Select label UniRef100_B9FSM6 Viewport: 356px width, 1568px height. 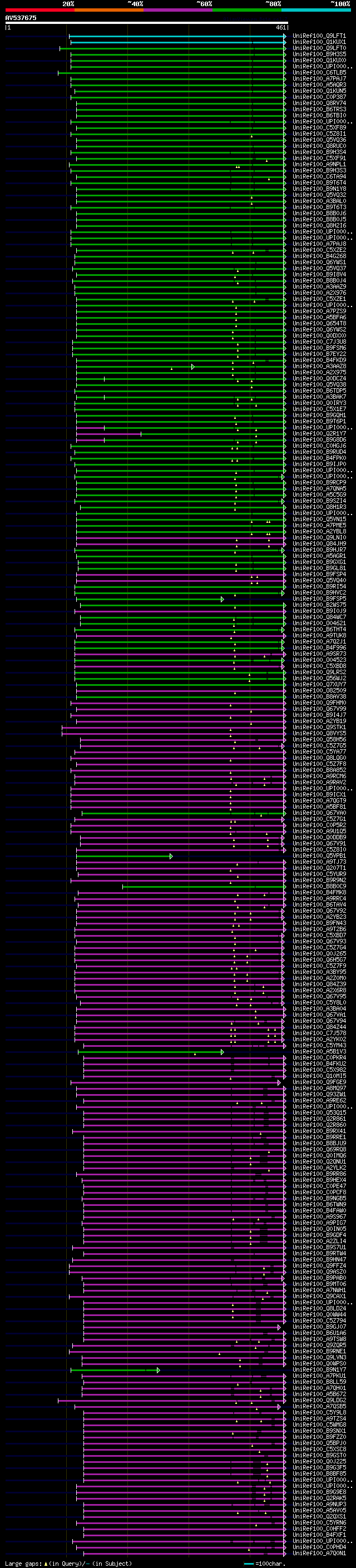click(x=319, y=348)
